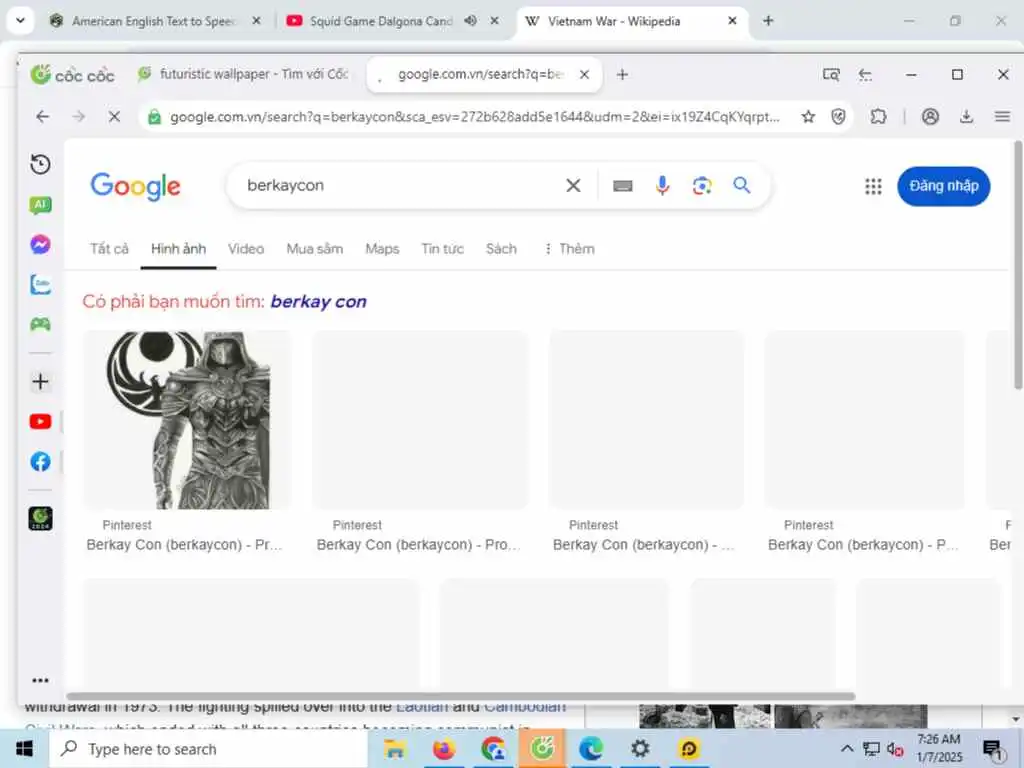Image resolution: width=1024 pixels, height=768 pixels.
Task: Clear the Google search box text
Action: coord(573,185)
